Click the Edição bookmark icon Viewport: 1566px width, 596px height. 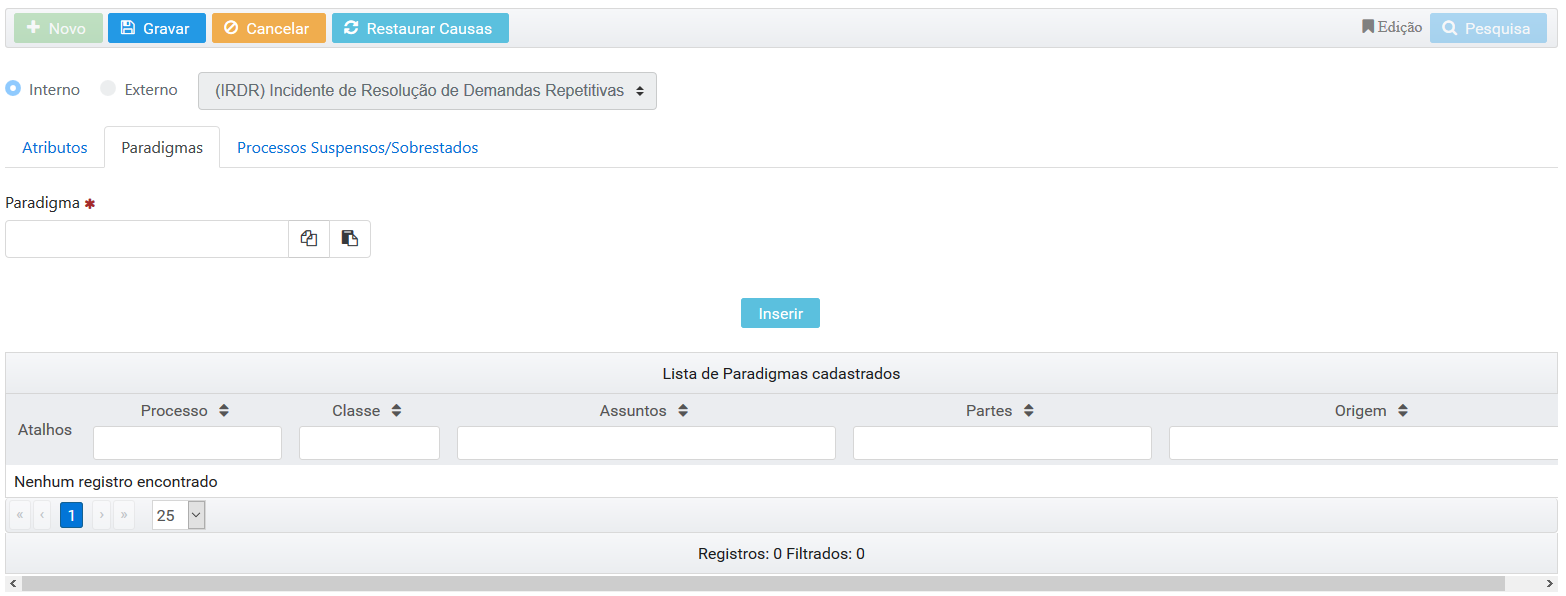click(x=1368, y=27)
